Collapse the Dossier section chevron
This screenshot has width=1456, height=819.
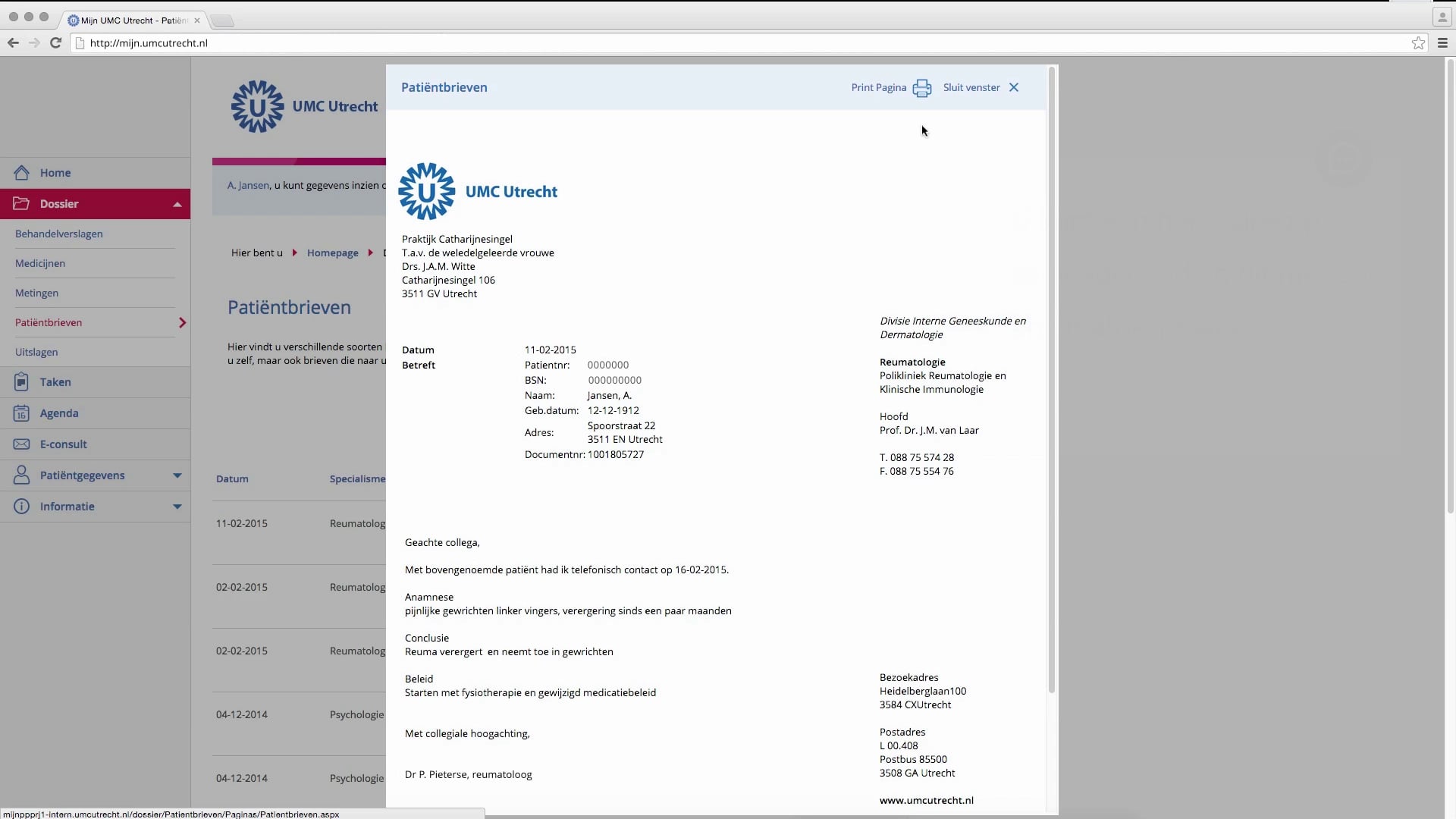[177, 203]
